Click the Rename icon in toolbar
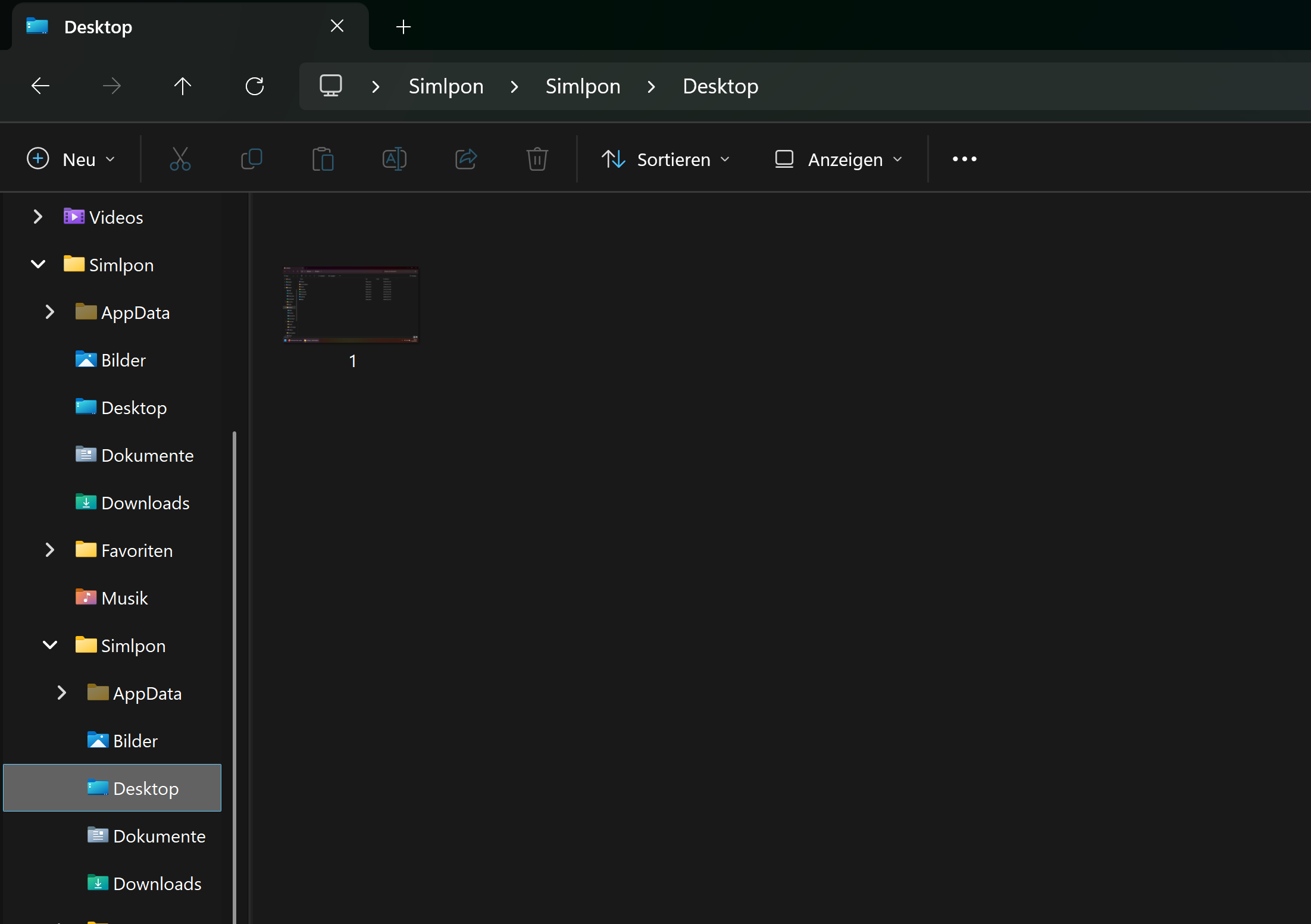Image resolution: width=1311 pixels, height=924 pixels. pos(394,159)
